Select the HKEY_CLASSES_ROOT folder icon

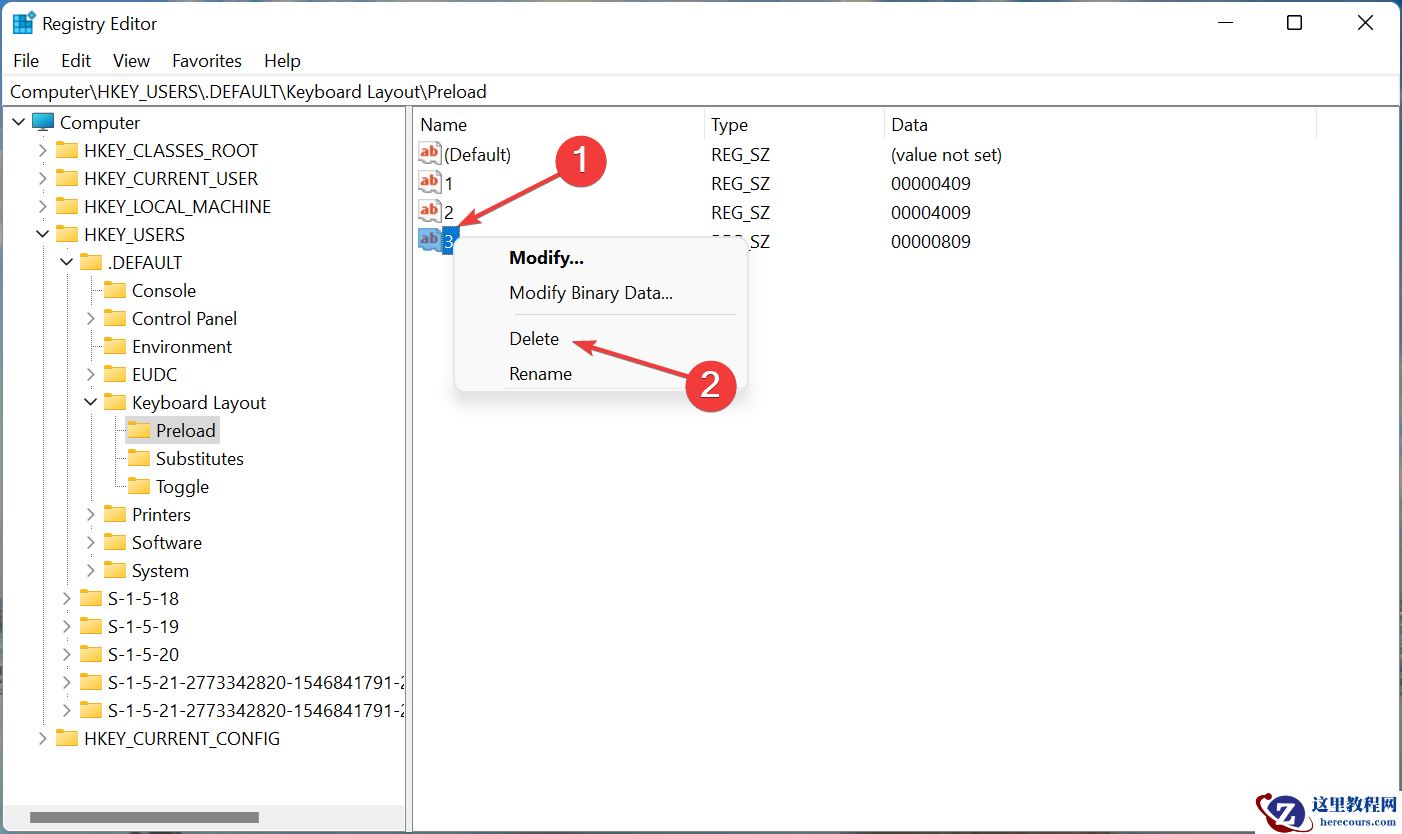[x=67, y=150]
